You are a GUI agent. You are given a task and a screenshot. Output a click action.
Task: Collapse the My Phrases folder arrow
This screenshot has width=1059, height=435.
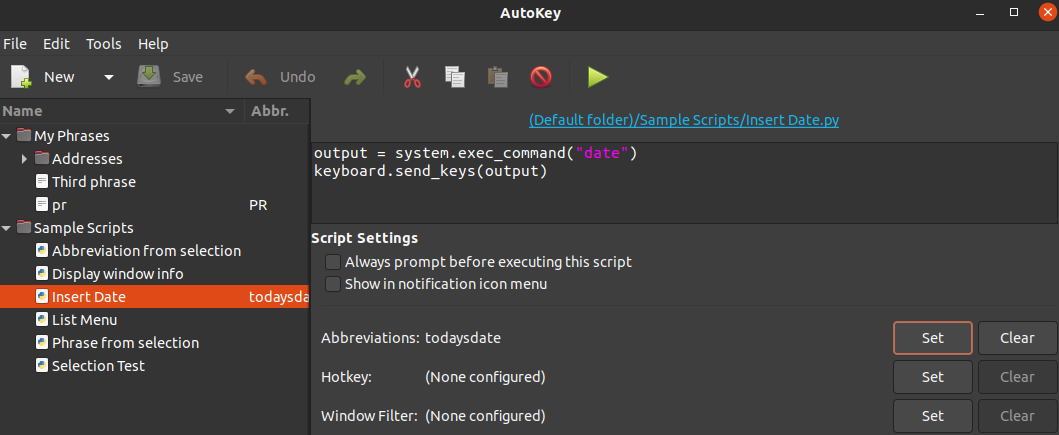pos(7,136)
